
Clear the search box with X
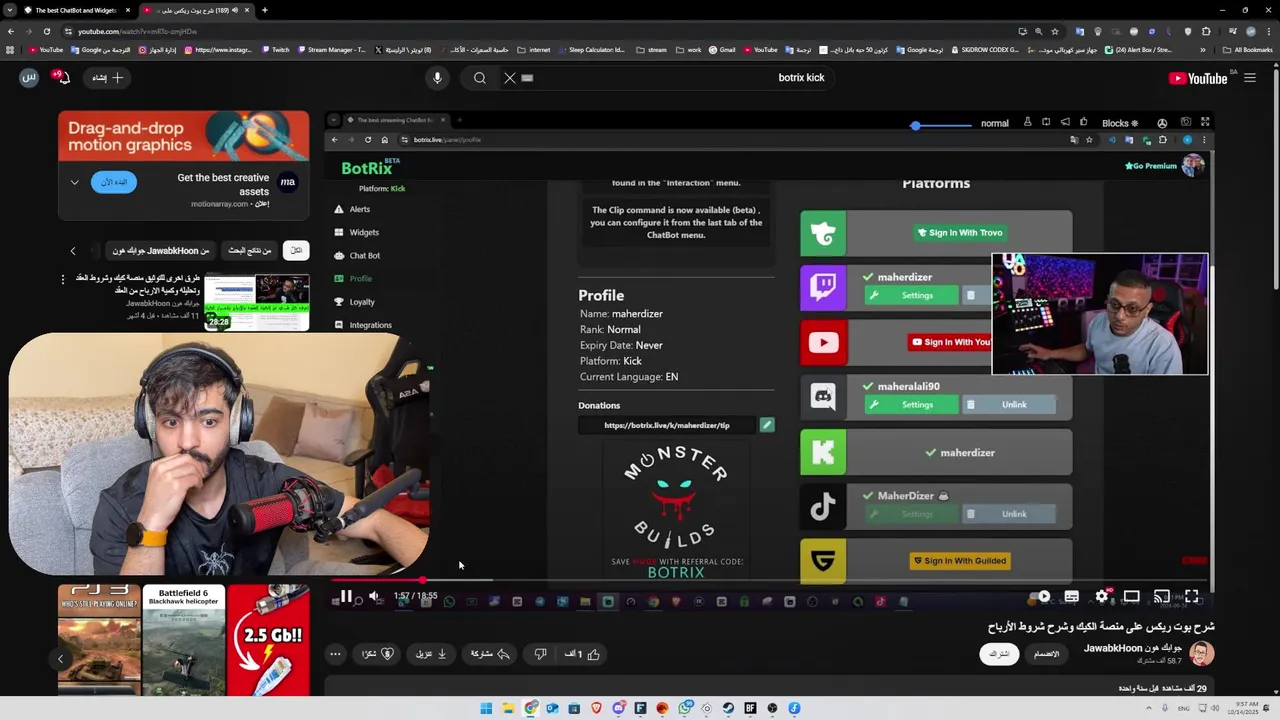pos(510,78)
